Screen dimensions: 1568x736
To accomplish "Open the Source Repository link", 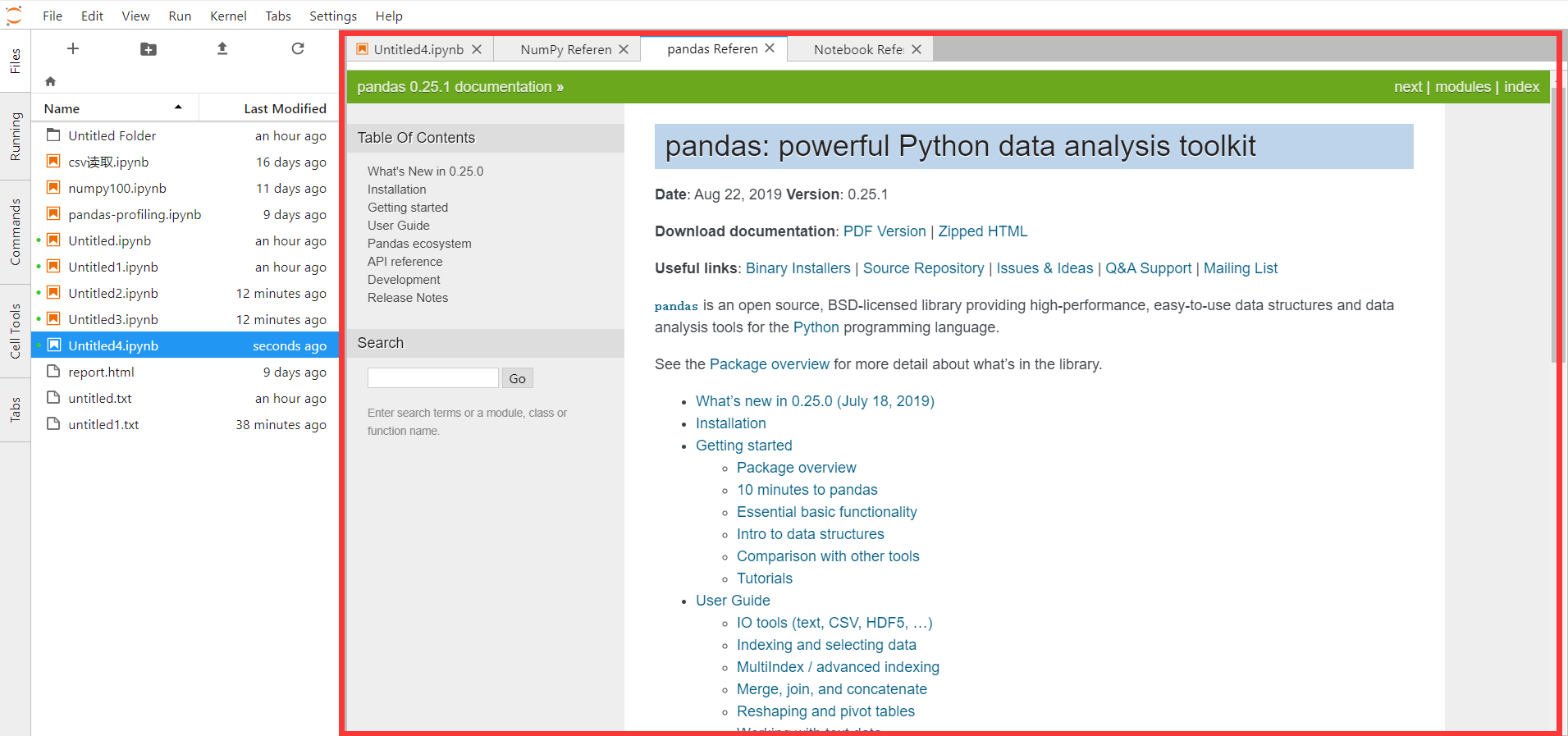I will [924, 268].
